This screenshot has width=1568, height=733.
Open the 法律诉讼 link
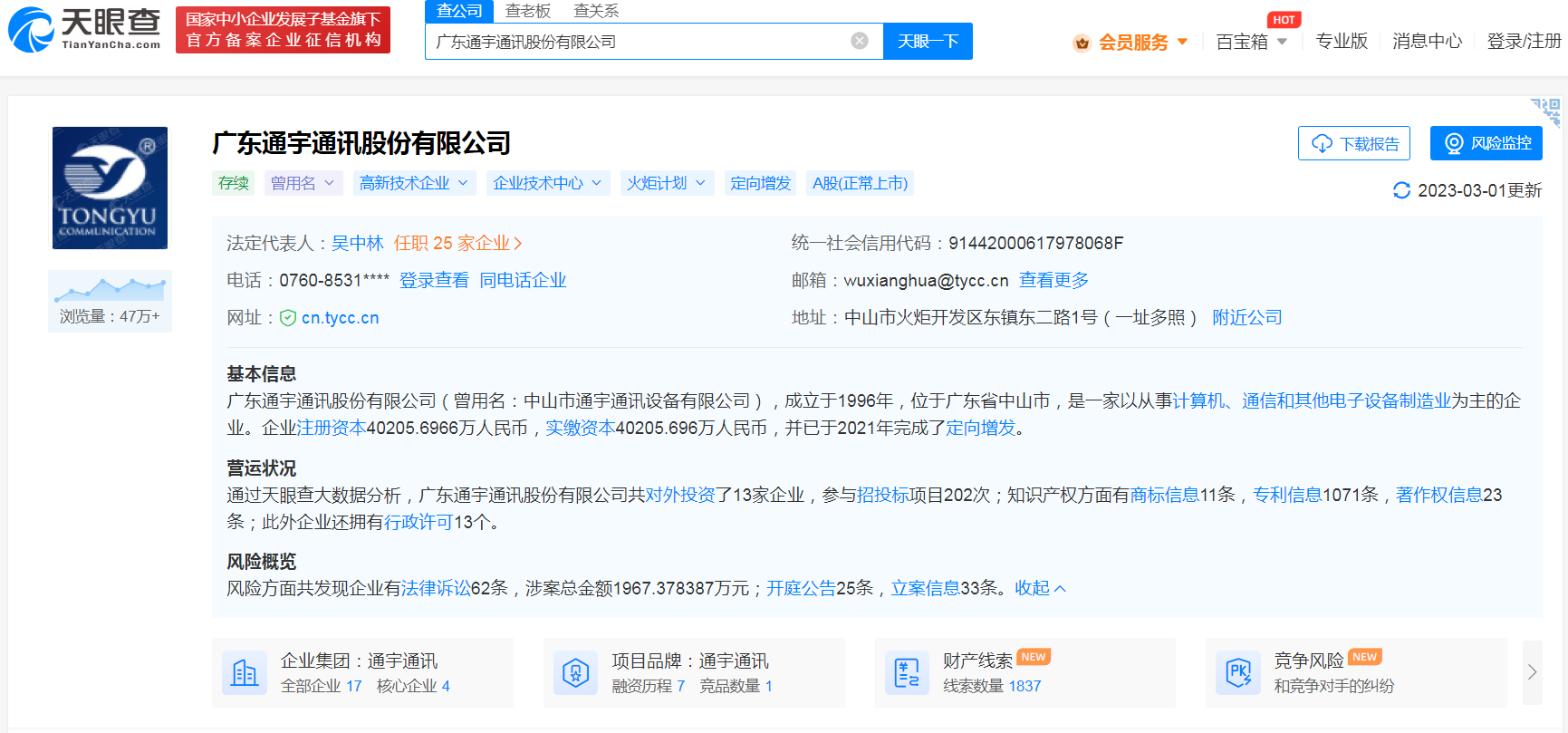436,588
